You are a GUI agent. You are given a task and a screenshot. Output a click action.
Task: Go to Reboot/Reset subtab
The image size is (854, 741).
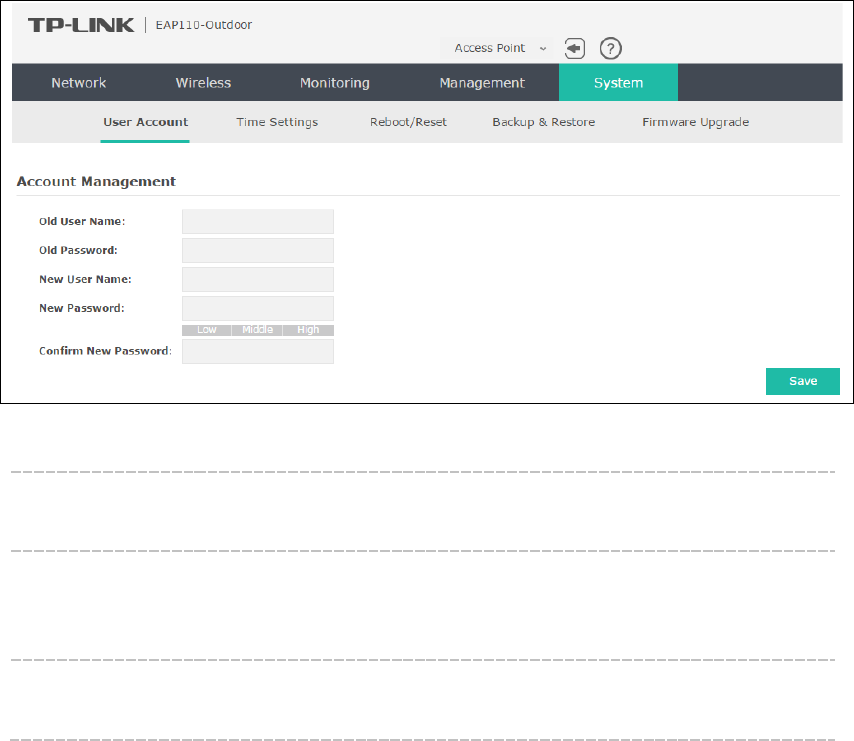pos(408,122)
